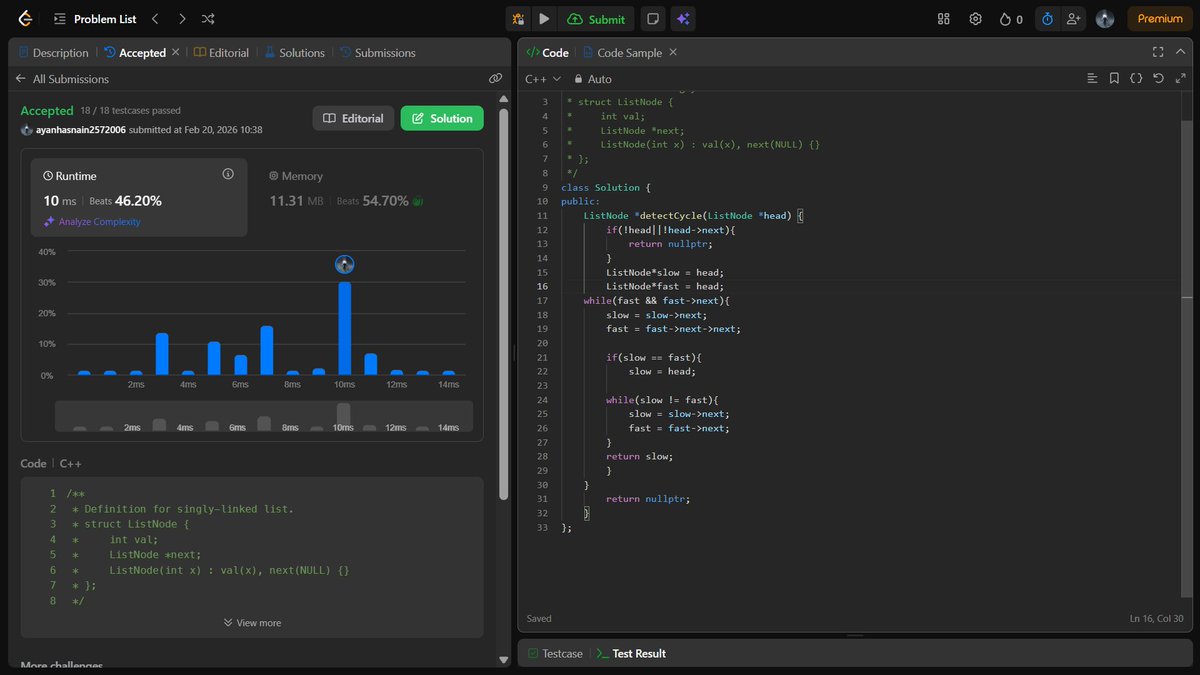Screen dimensions: 1200x675
Task: Check the streak flame counter
Action: pyautogui.click(x=1011, y=19)
